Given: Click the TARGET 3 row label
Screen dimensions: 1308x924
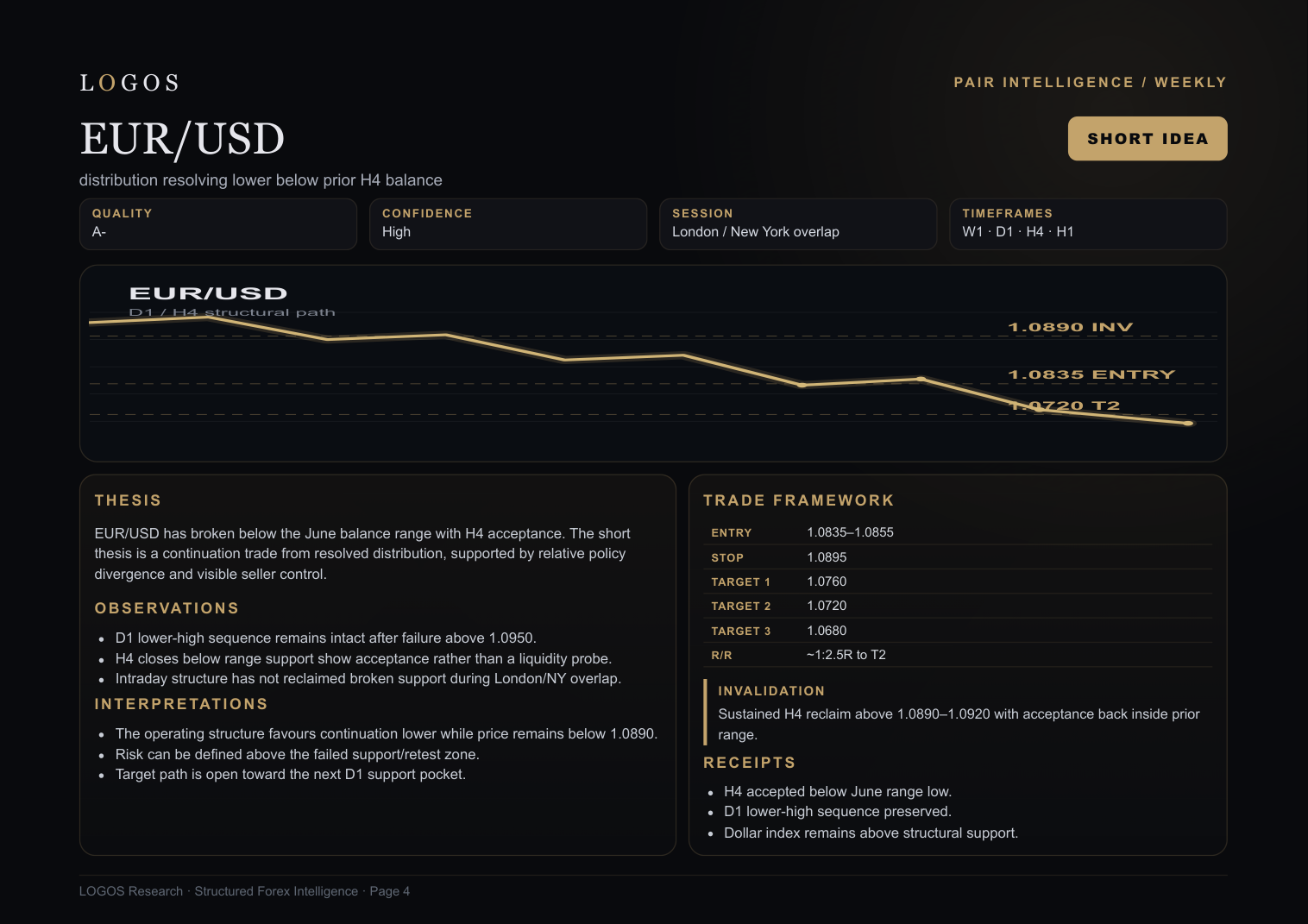Looking at the screenshot, I should pos(740,632).
